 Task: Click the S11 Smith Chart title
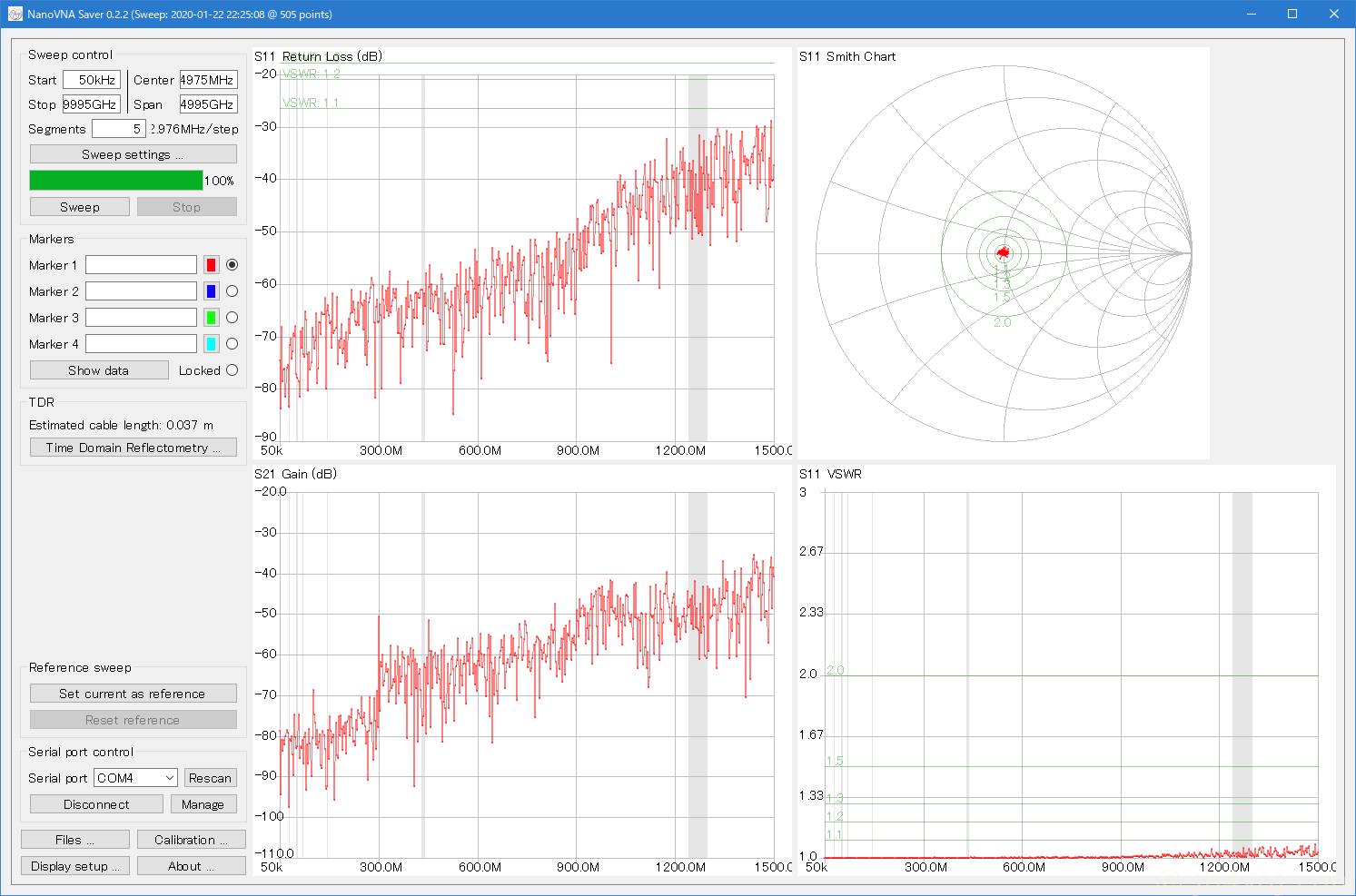[847, 56]
